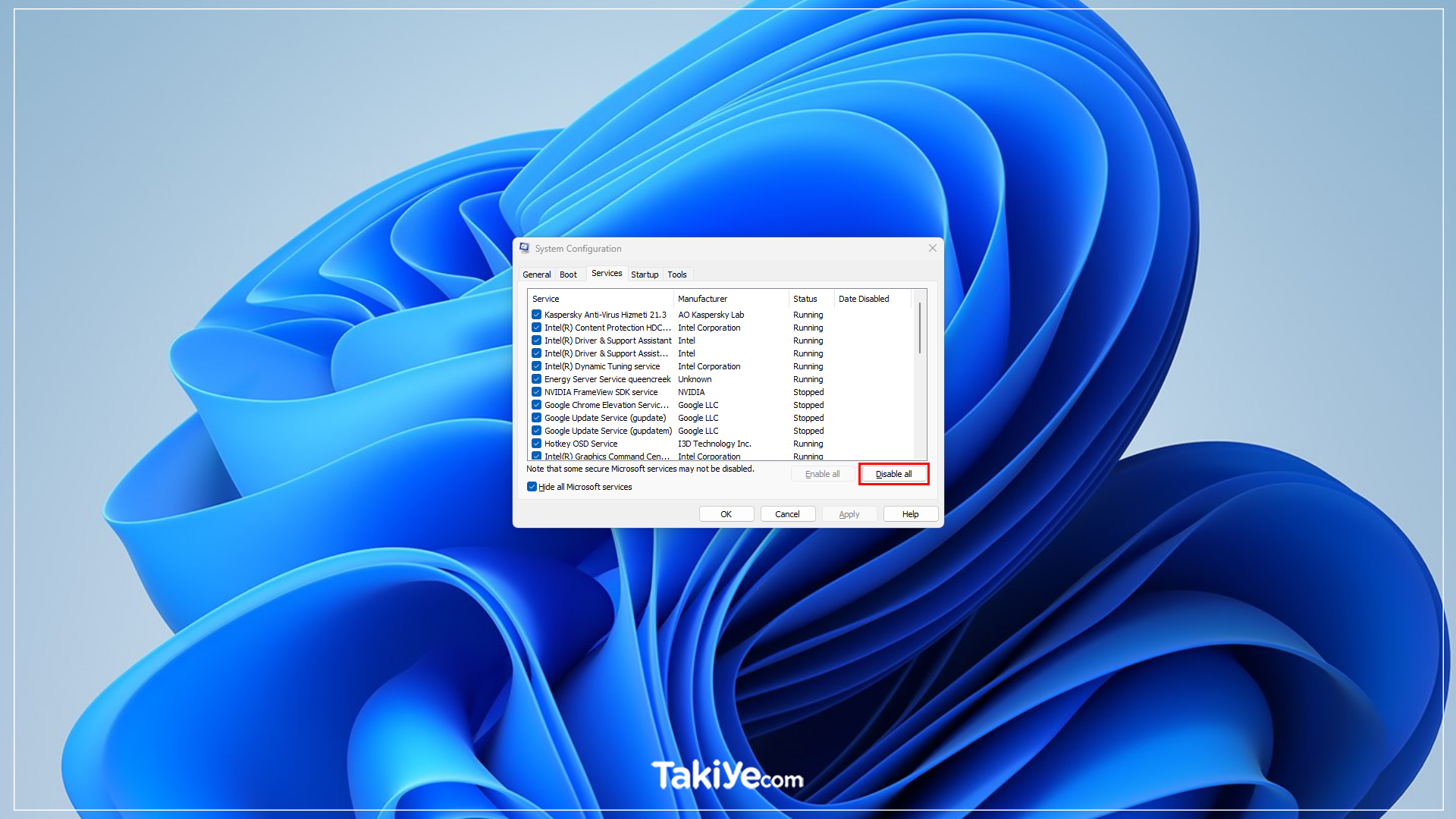Toggle Hide all Microsoft services checkbox
Viewport: 1456px width, 819px height.
click(532, 487)
